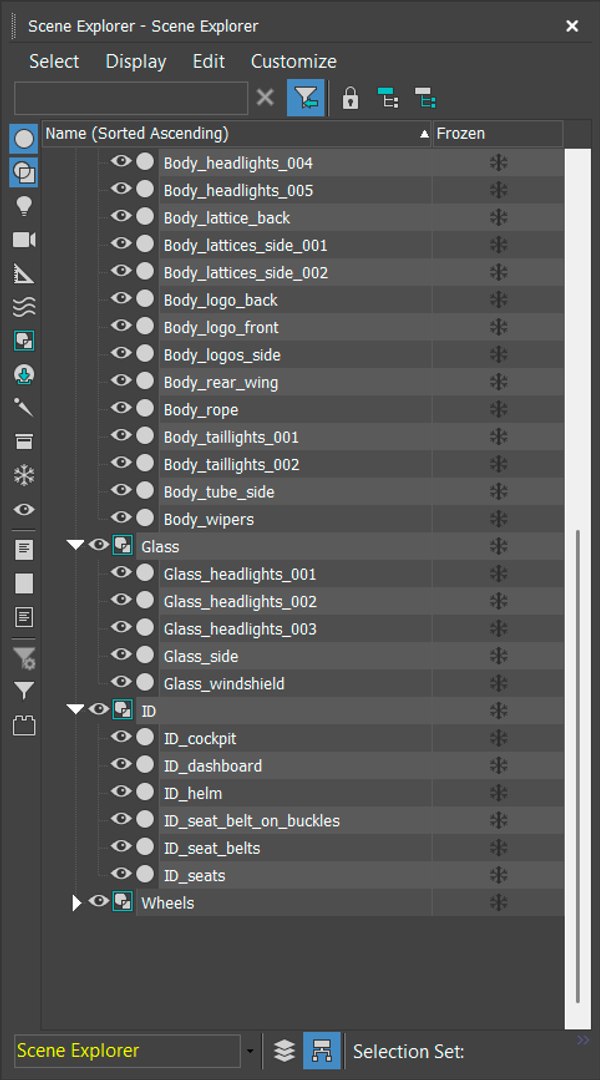Toggle the Display Geometry filter icon
The image size is (600, 1080).
click(x=24, y=139)
